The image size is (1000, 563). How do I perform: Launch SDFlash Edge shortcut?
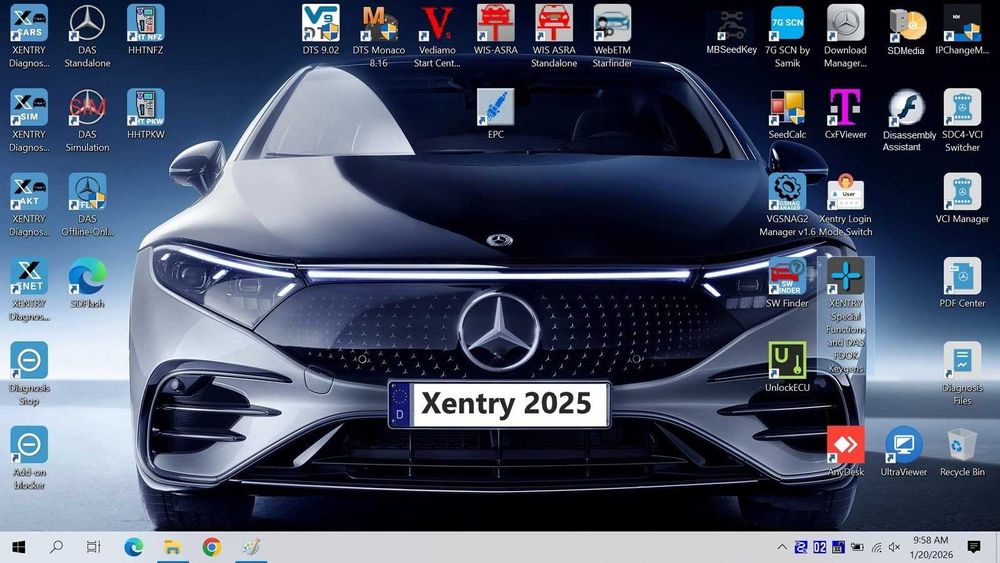tap(87, 276)
